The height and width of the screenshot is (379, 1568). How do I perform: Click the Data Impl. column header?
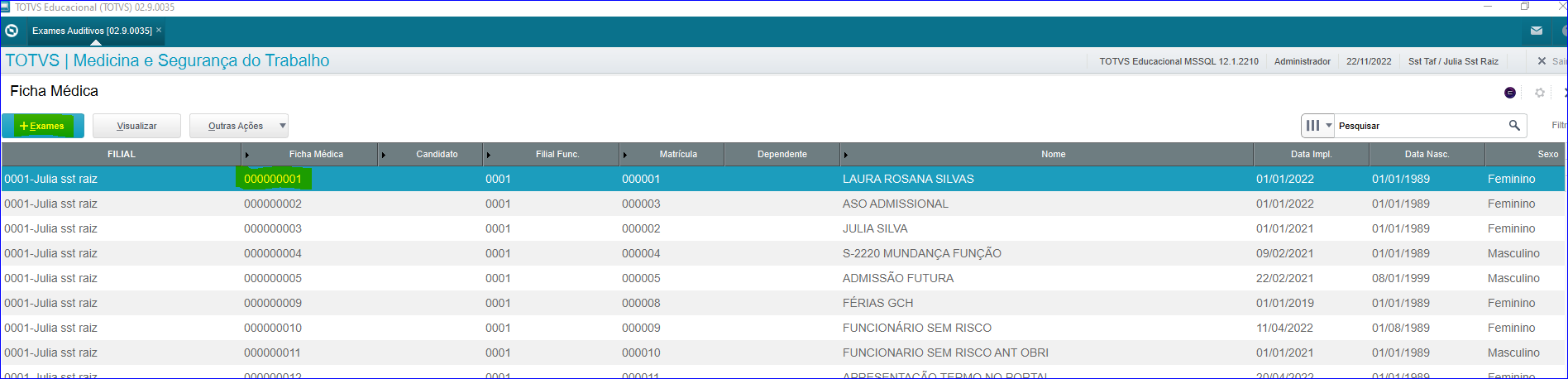pyautogui.click(x=1311, y=154)
